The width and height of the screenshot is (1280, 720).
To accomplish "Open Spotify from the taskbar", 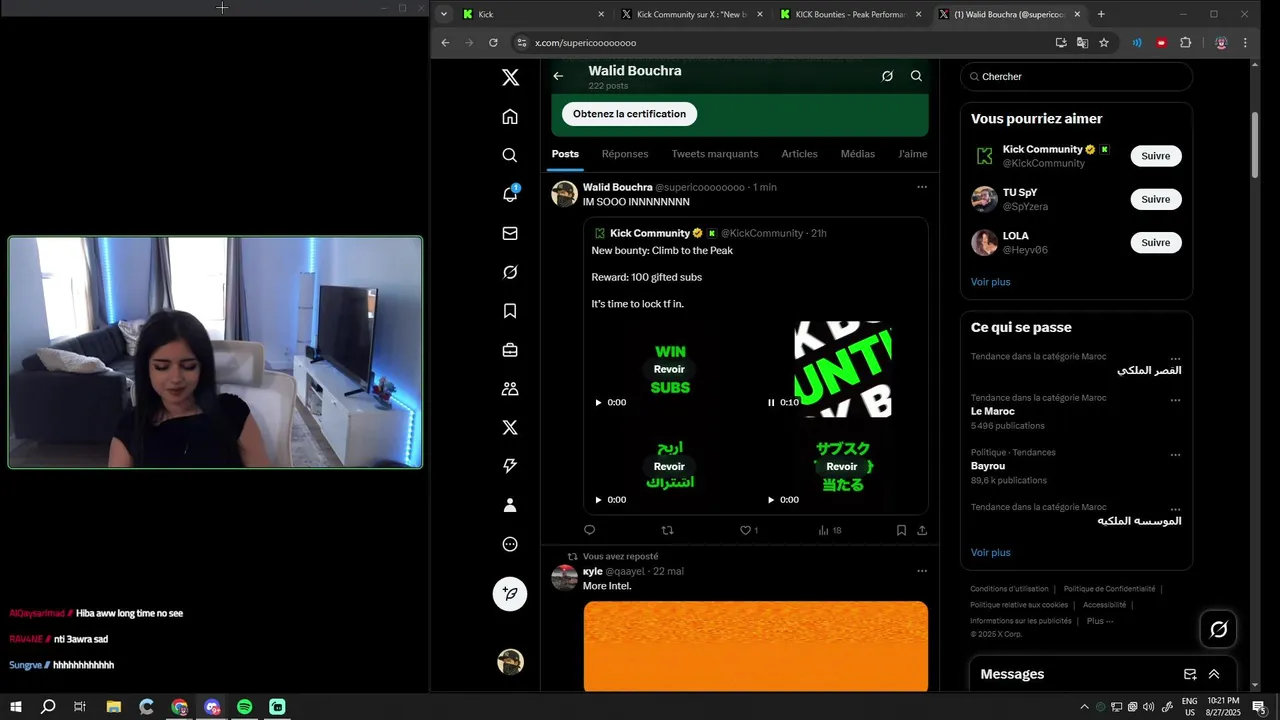I will [x=245, y=707].
